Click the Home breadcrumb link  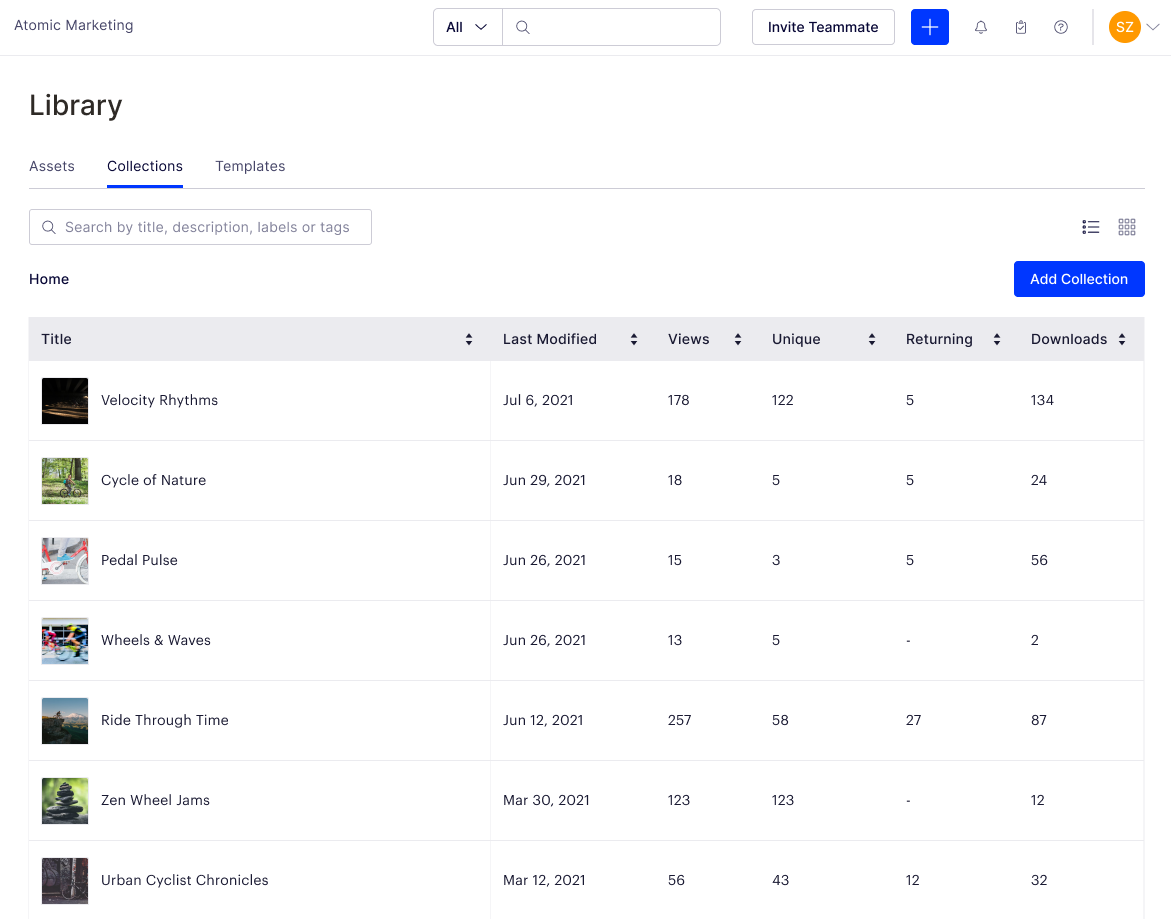pos(49,279)
